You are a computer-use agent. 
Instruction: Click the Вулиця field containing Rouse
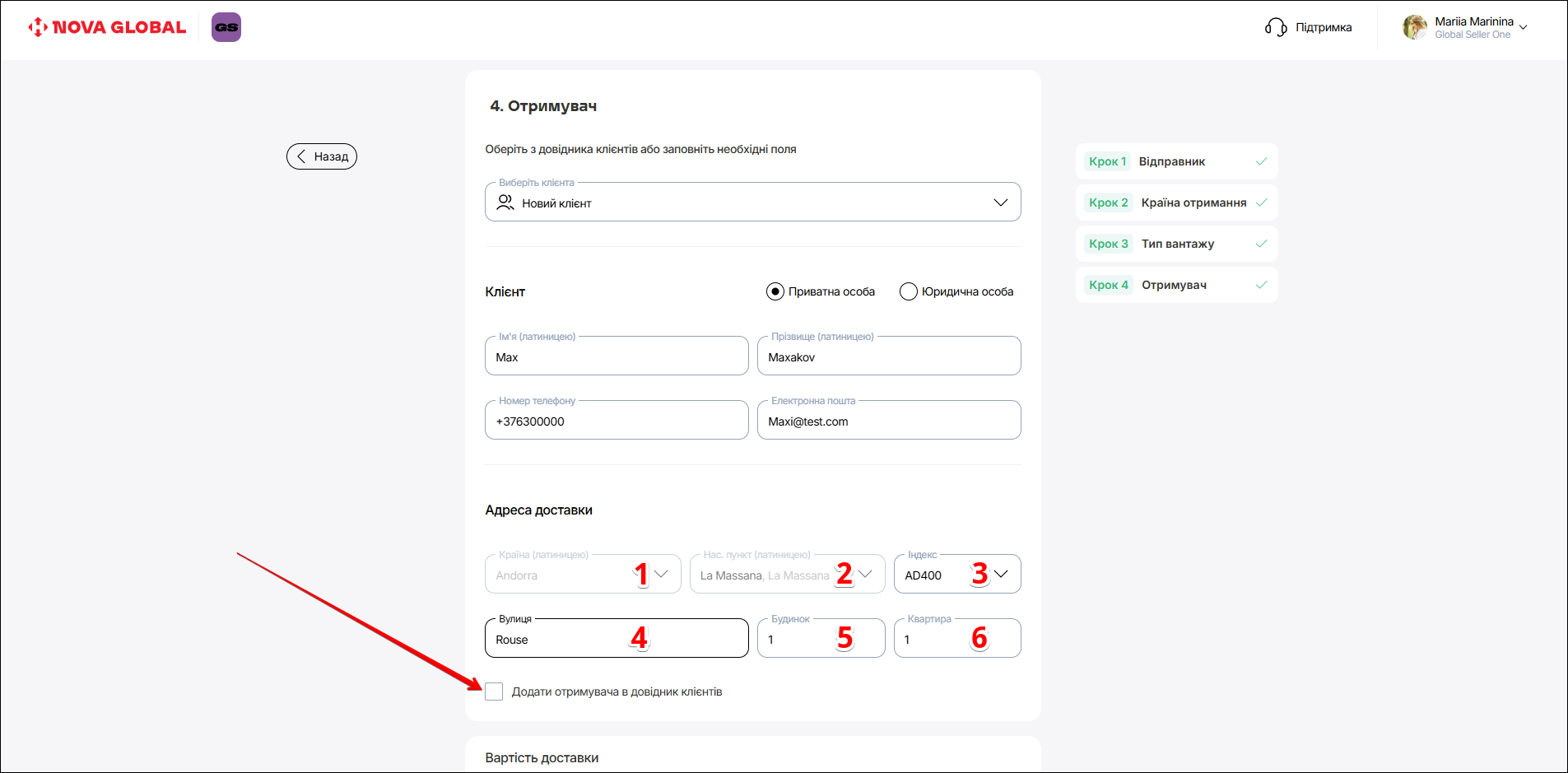(560, 640)
